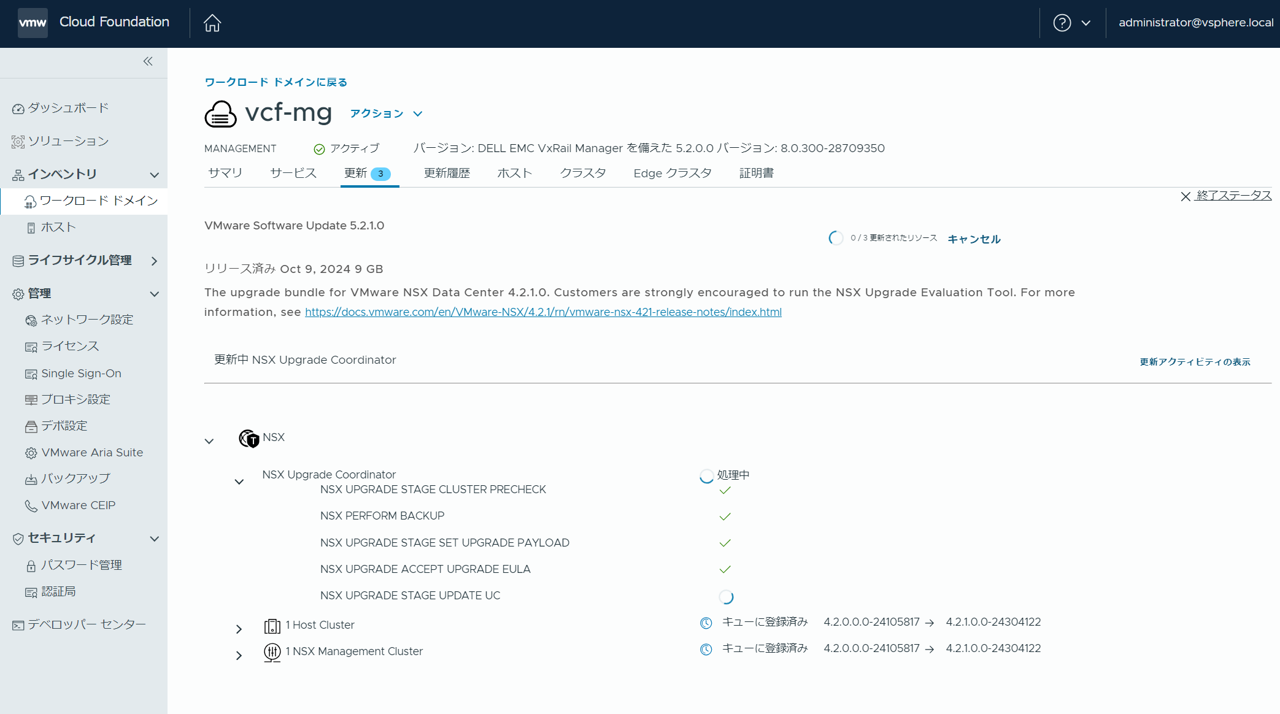1280x714 pixels.
Task: Click 更新アクティビティの表示 link
Action: (1195, 362)
